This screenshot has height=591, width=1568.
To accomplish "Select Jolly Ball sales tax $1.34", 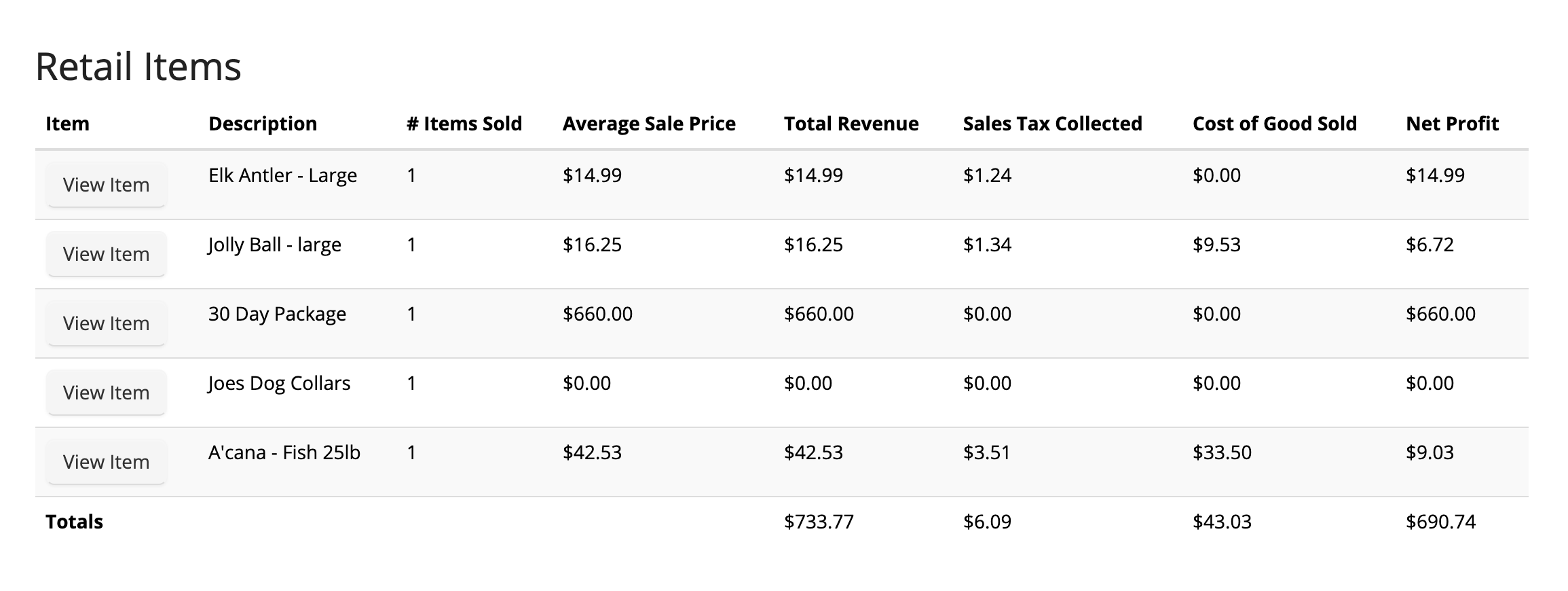I will pyautogui.click(x=987, y=245).
